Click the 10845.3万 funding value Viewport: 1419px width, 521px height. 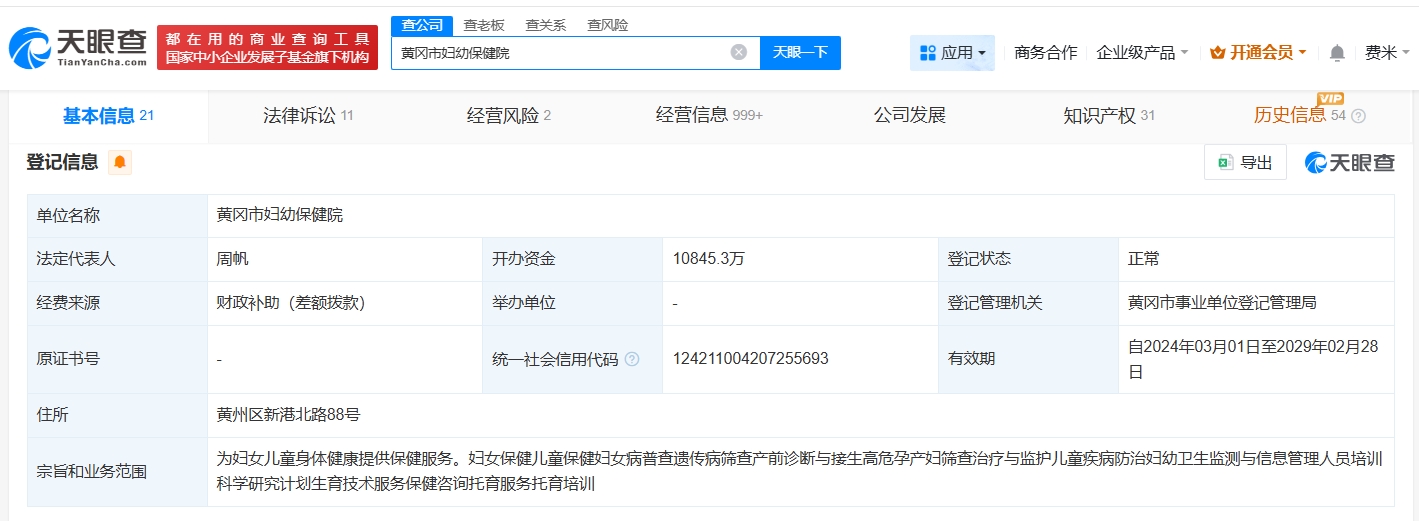pyautogui.click(x=709, y=259)
